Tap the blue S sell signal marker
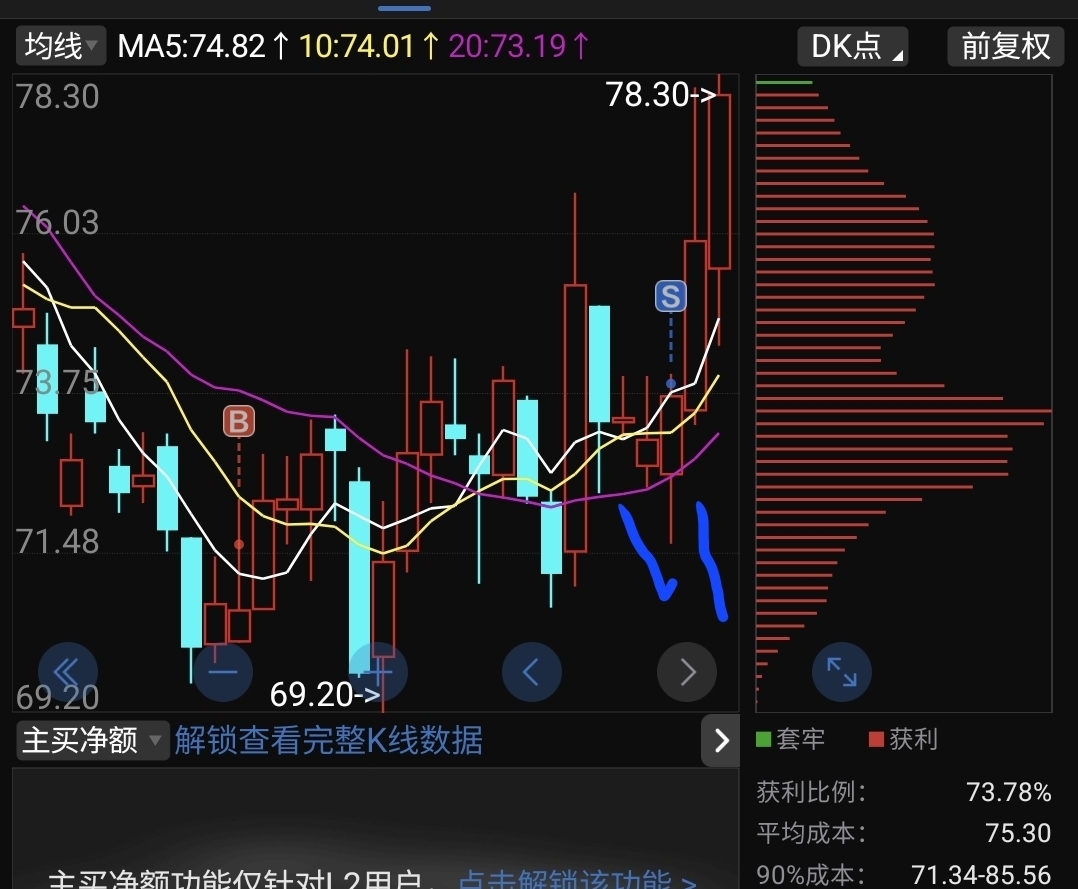The height and width of the screenshot is (889, 1078). tap(670, 296)
